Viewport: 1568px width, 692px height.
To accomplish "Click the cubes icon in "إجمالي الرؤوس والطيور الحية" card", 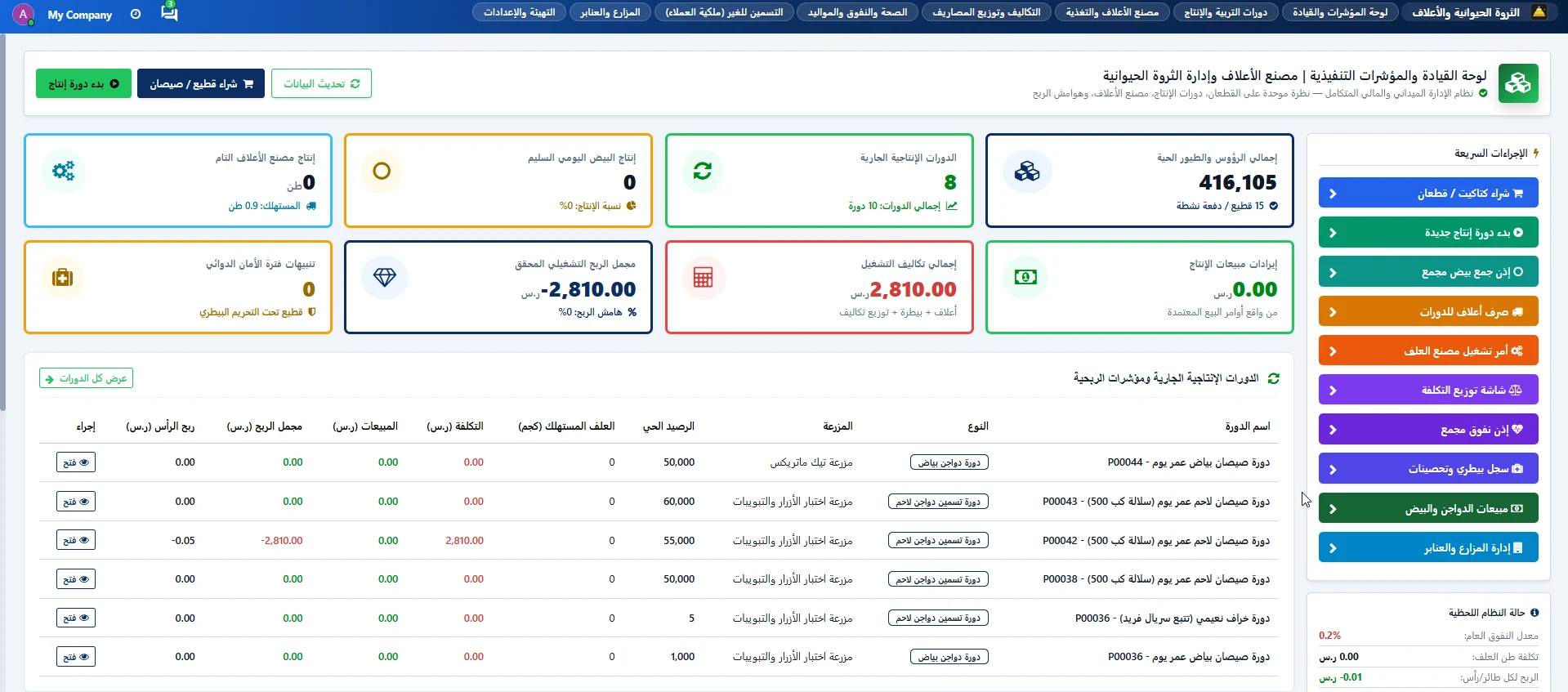I will pos(1027,172).
